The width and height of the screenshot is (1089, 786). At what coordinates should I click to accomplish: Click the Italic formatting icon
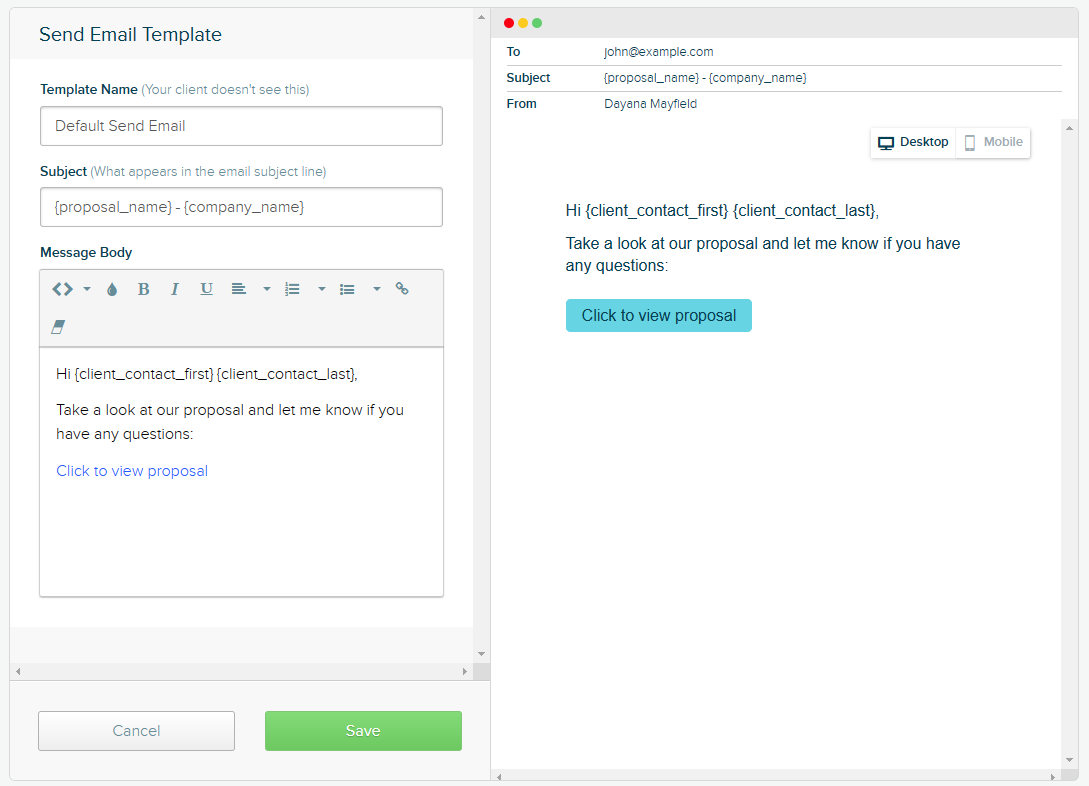tap(175, 288)
